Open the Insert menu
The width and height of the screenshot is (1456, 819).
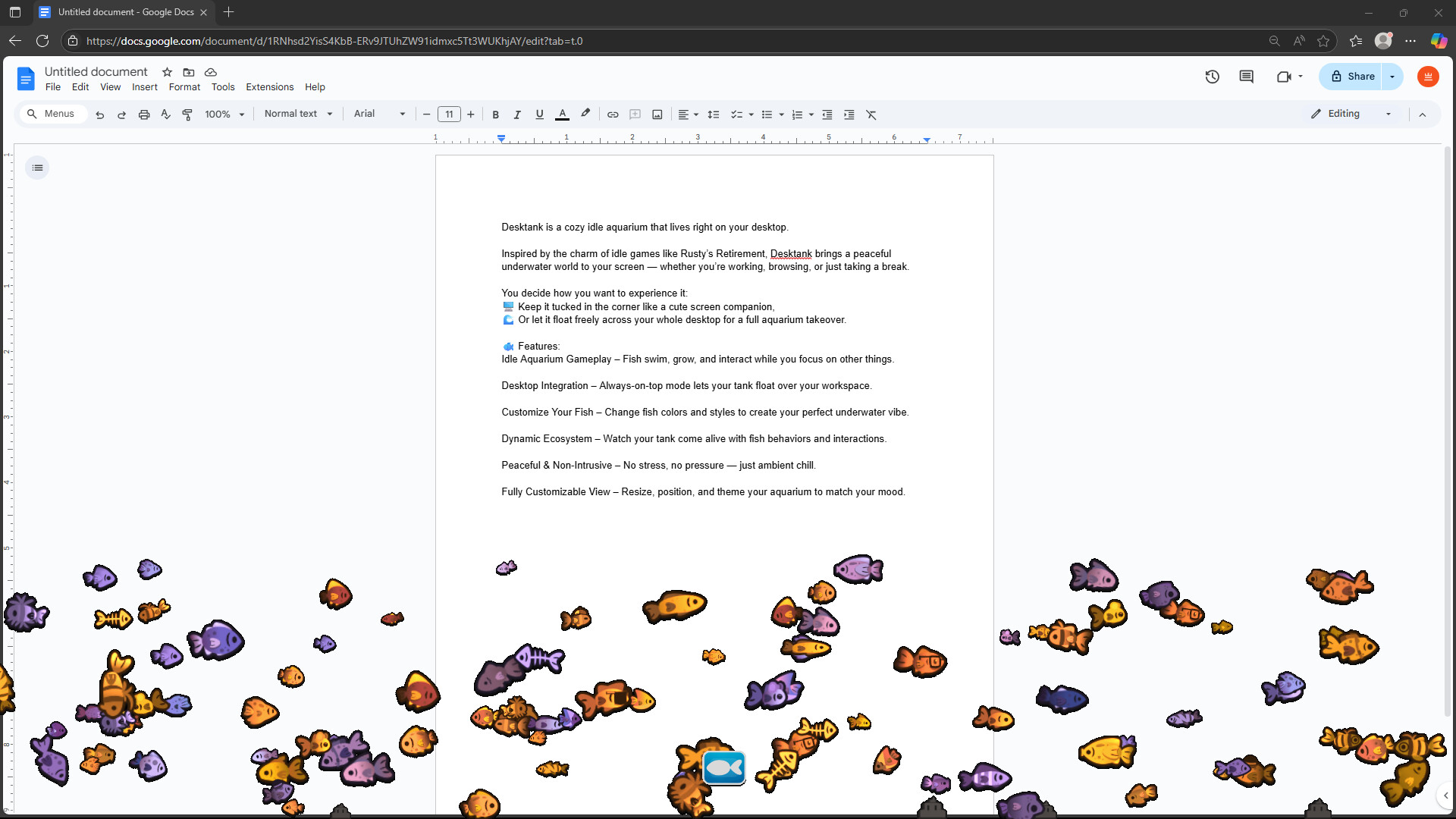[x=144, y=86]
